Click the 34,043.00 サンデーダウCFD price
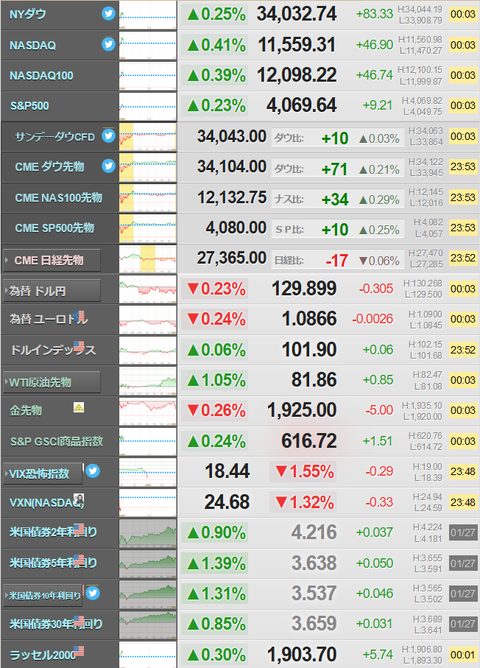The height and width of the screenshot is (668, 480). click(x=232, y=136)
